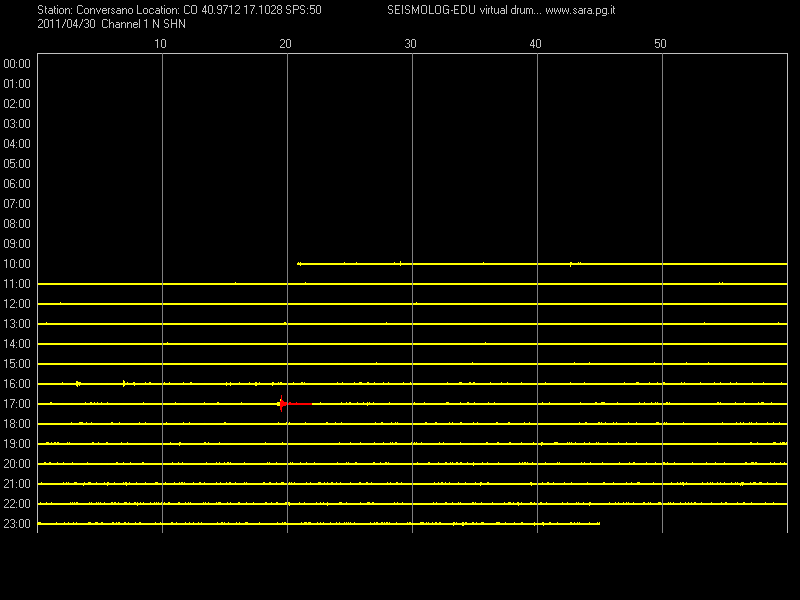Screen dimensions: 800x600
Task: Click the Channel 1 N SHN label
Action: 143,24
